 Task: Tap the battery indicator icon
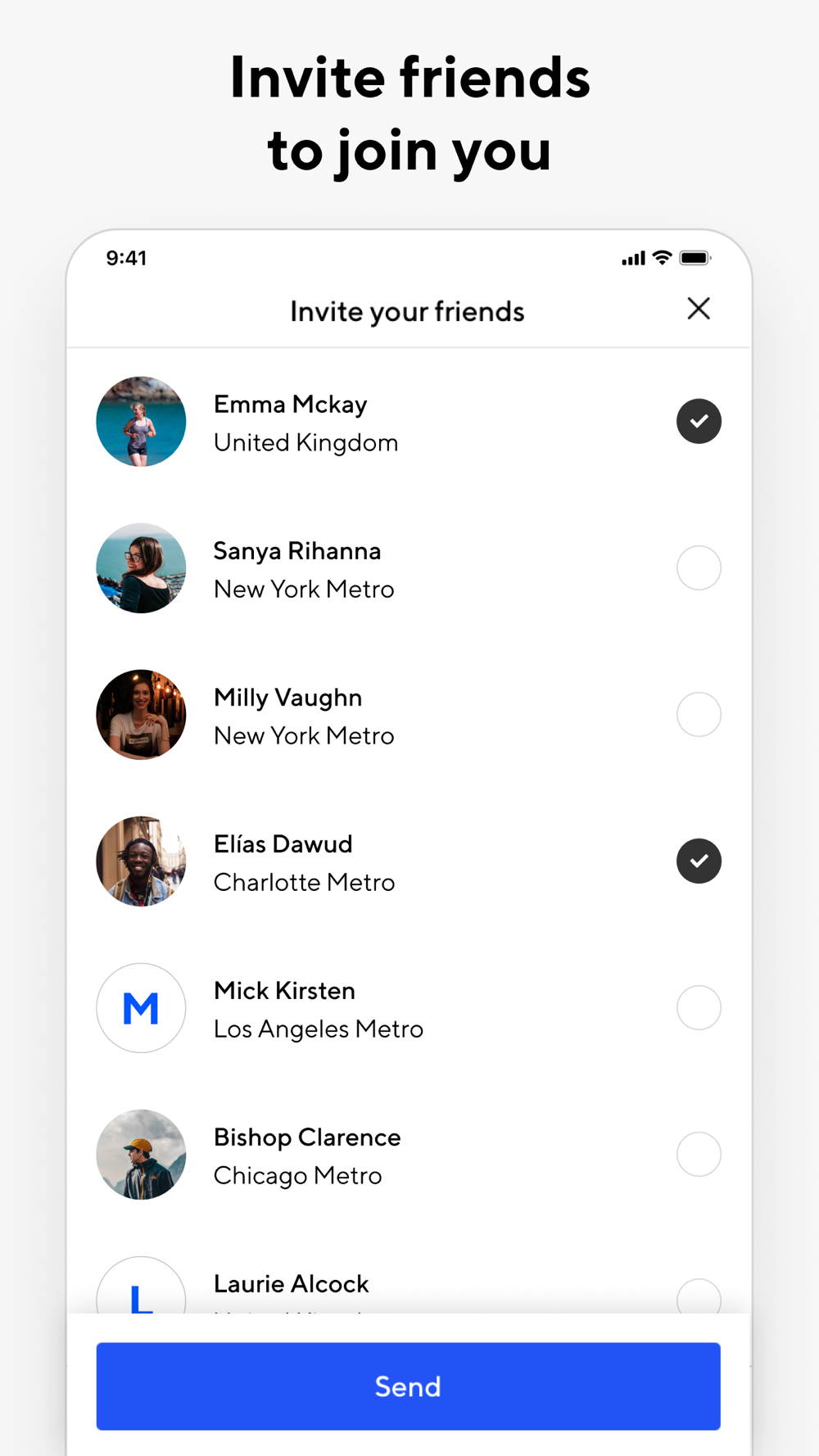pos(695,258)
